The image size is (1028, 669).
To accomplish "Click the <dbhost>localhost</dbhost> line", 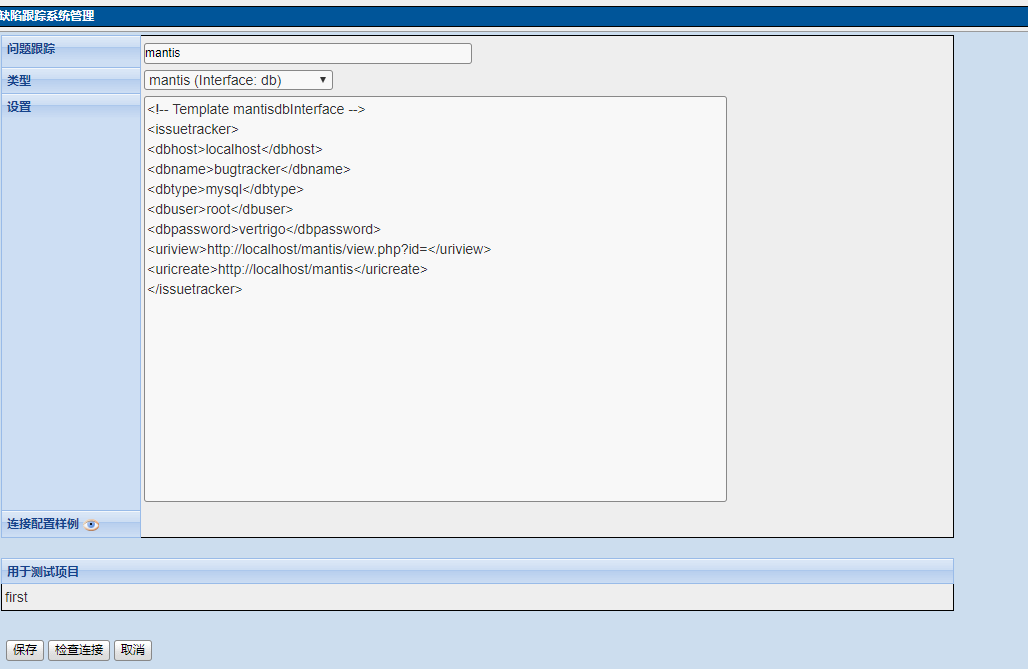I will point(235,149).
